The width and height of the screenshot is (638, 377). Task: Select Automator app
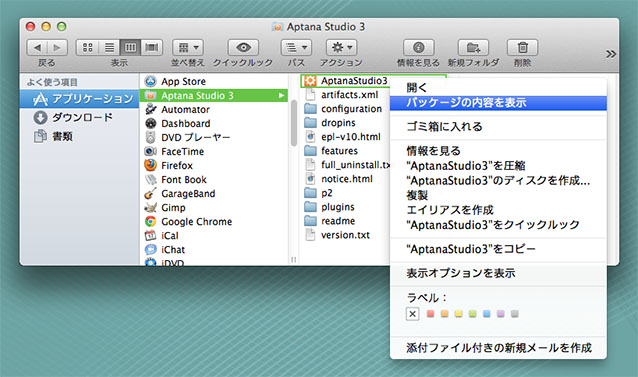tap(214, 109)
